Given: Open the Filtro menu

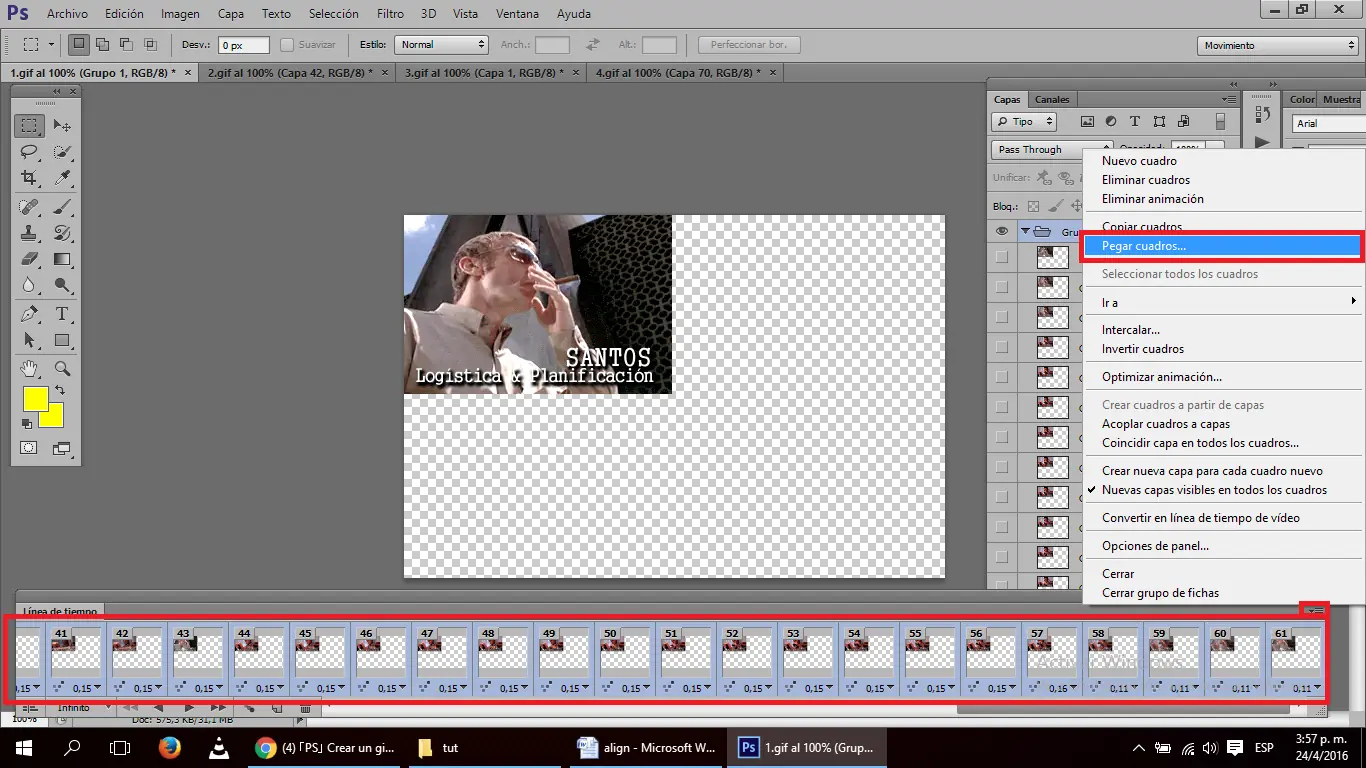Looking at the screenshot, I should [x=391, y=14].
